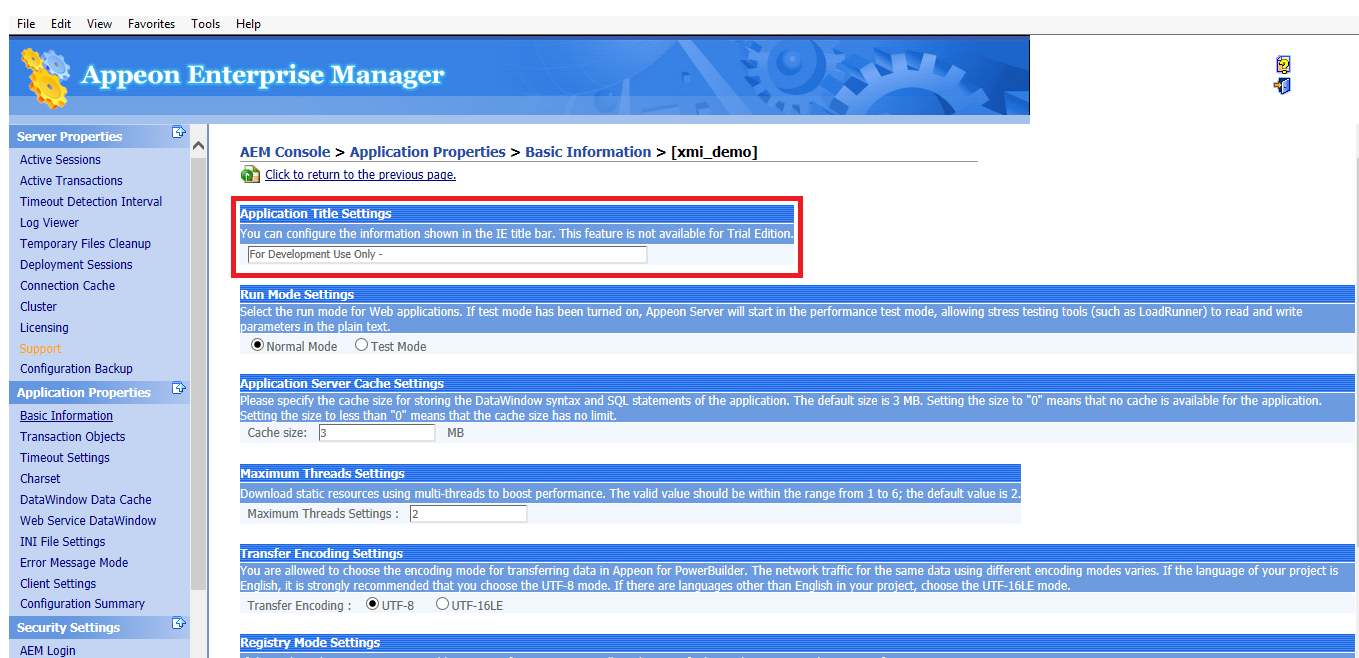This screenshot has height=658, width=1359.
Task: Open Configuration Backup
Action: (76, 369)
